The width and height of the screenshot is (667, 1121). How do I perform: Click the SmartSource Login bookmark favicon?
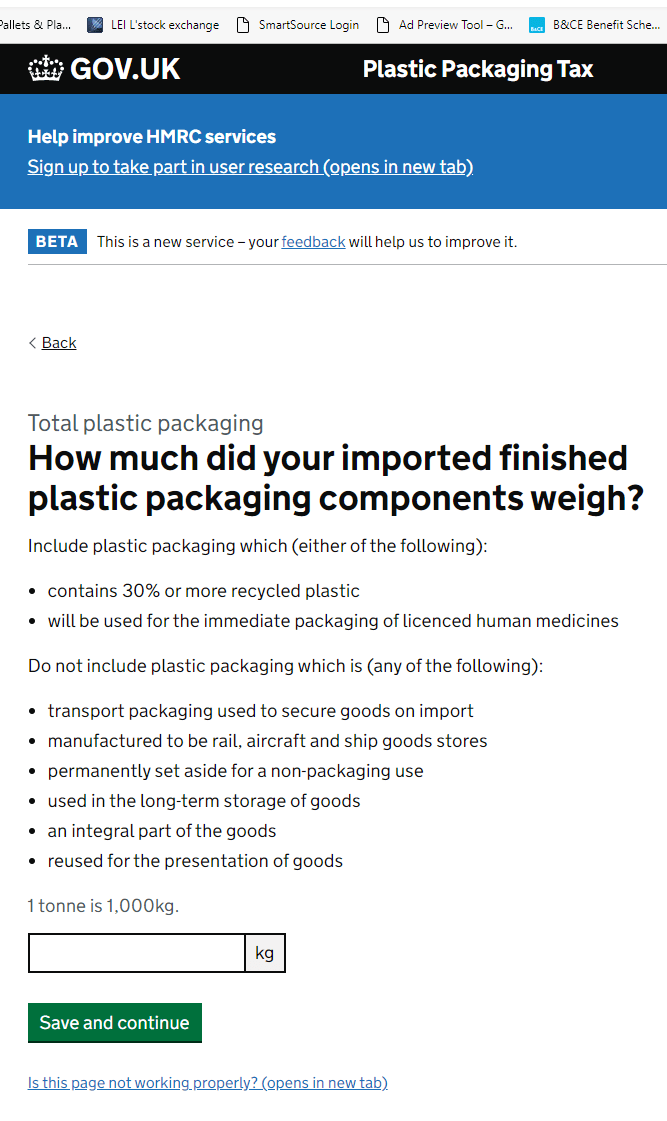click(245, 24)
